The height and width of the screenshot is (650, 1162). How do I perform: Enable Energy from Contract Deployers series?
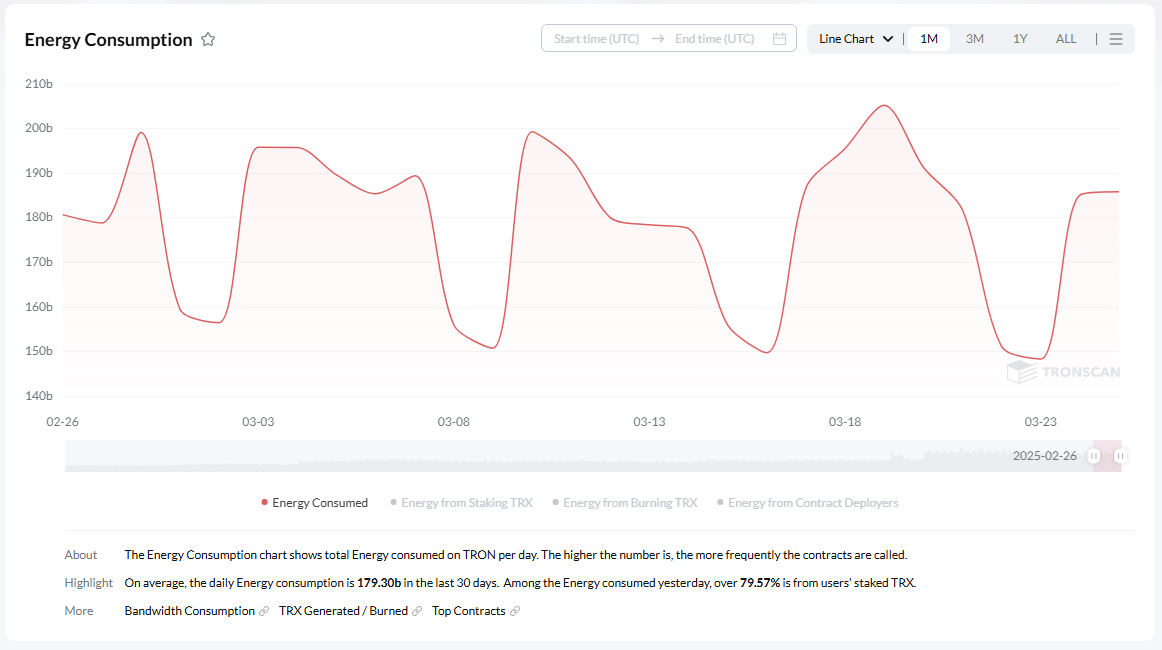coord(807,503)
